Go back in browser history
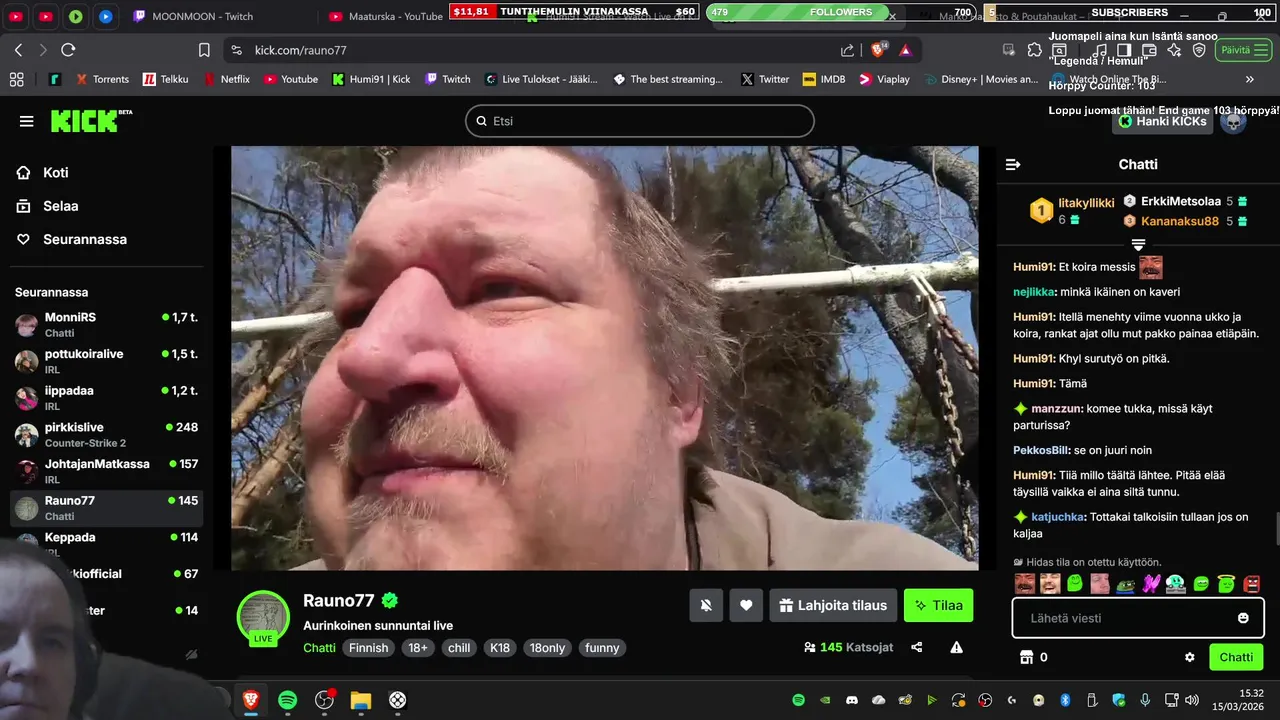 point(18,50)
